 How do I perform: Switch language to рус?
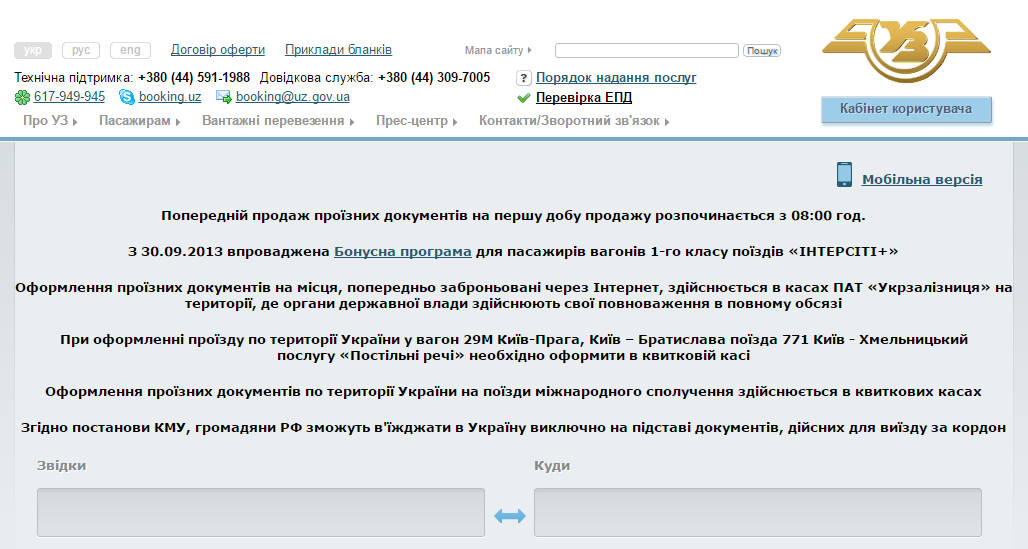[81, 50]
